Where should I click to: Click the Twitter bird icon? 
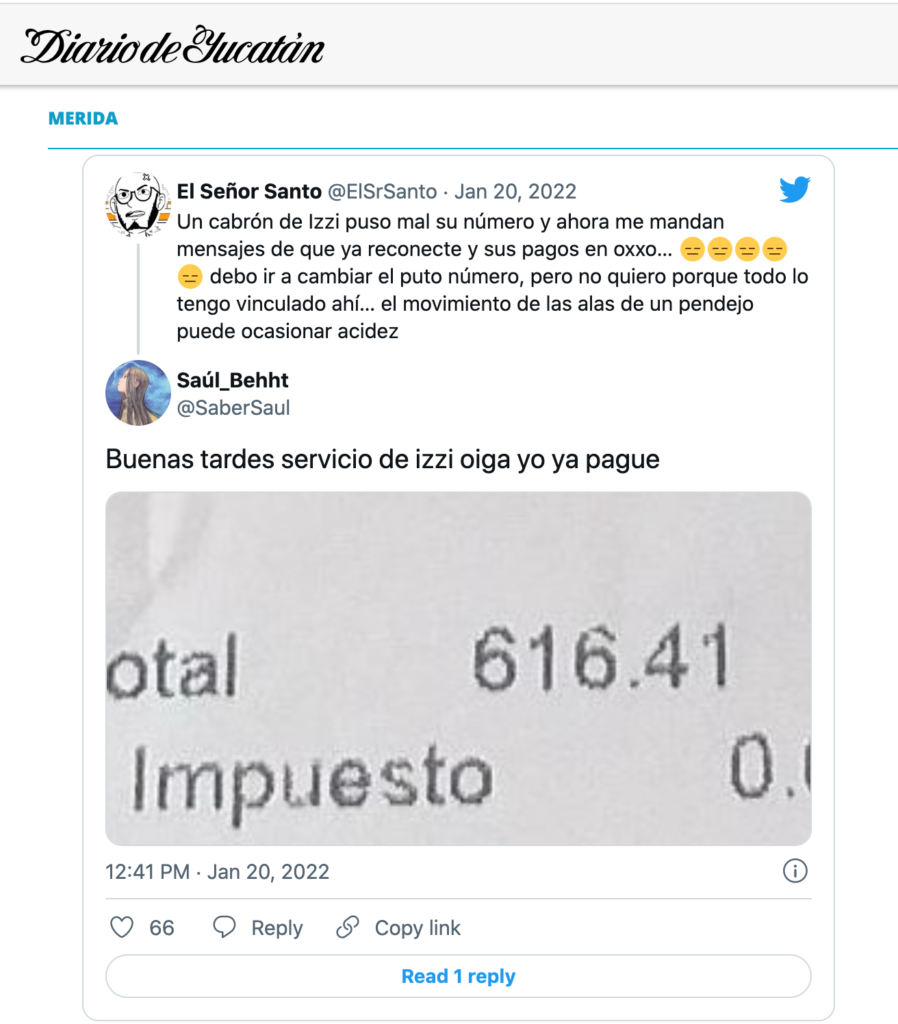click(x=794, y=189)
